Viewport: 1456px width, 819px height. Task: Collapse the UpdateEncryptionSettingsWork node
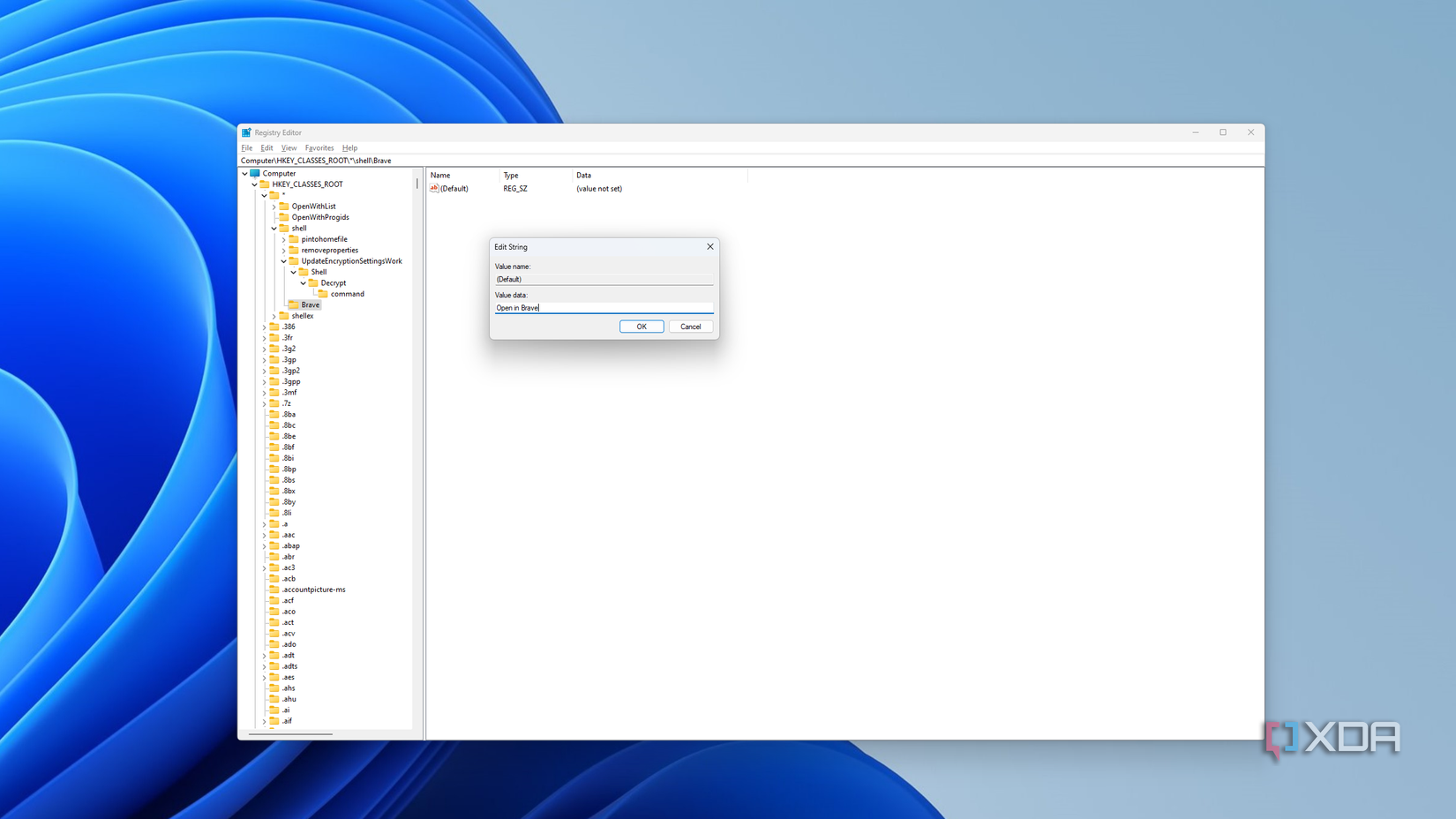click(283, 261)
